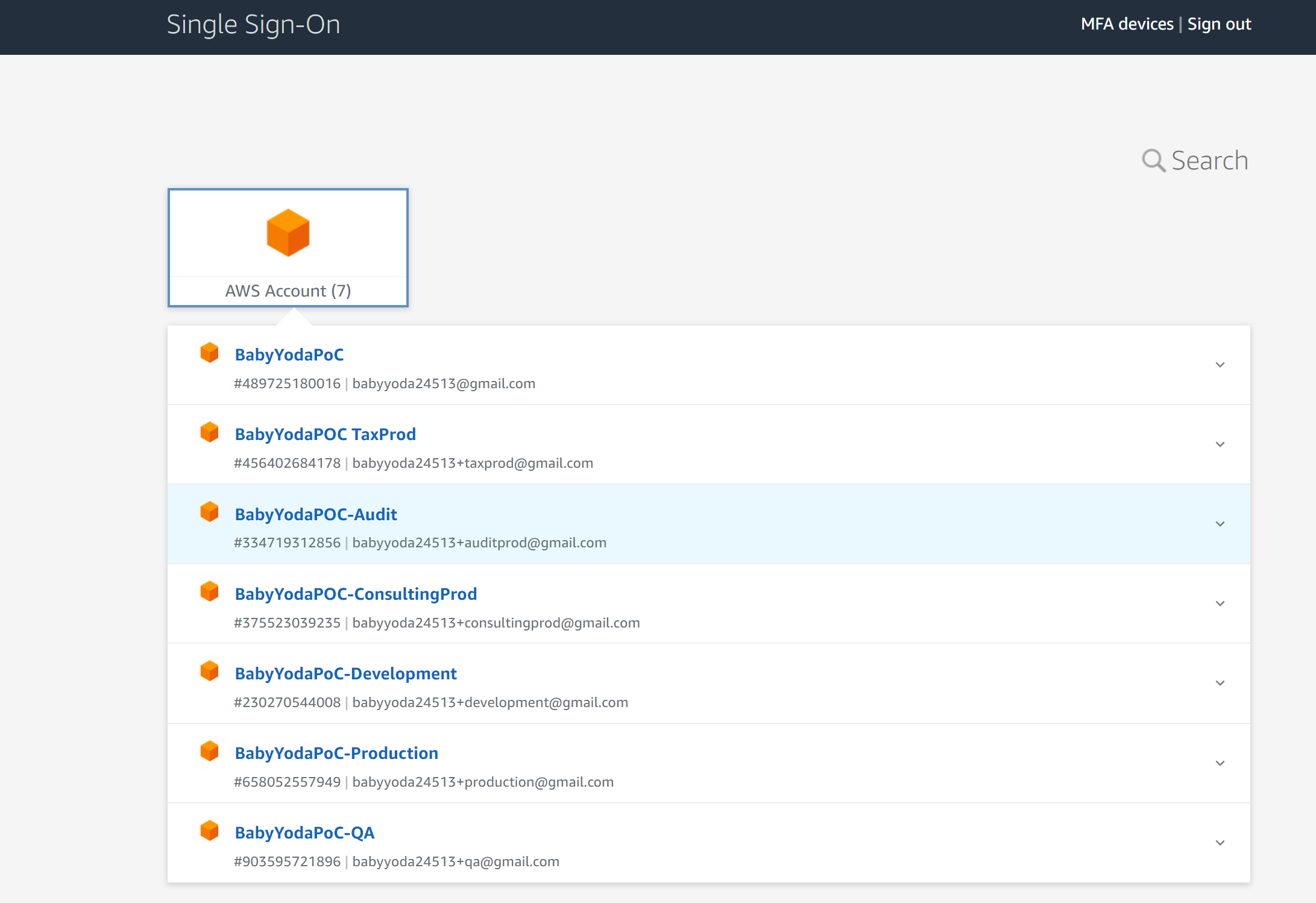Viewport: 1316px width, 903px height.
Task: Click the cube icon beside BabyYodaPoC
Action: coord(209,353)
